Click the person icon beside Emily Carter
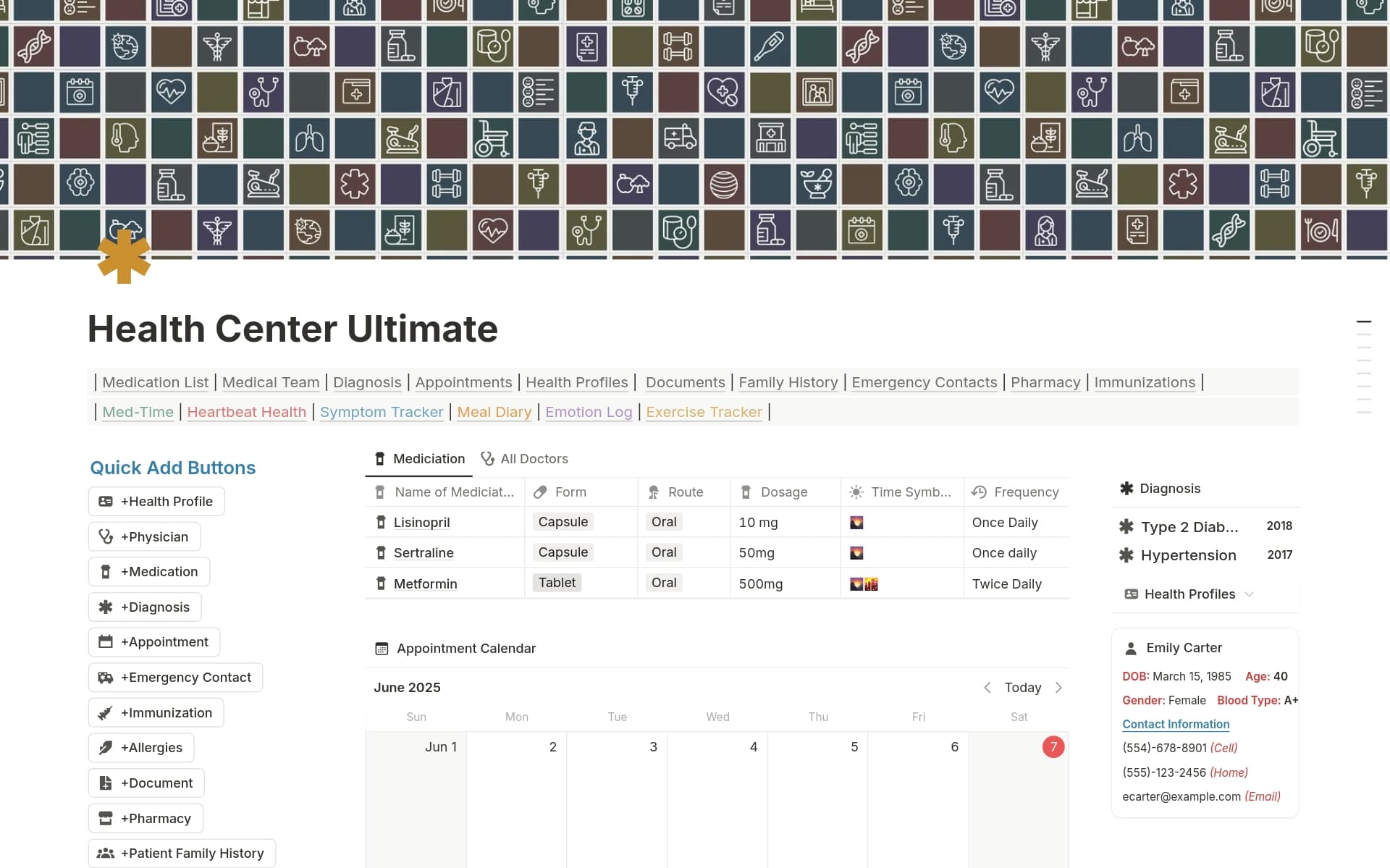The image size is (1390, 868). [x=1131, y=647]
